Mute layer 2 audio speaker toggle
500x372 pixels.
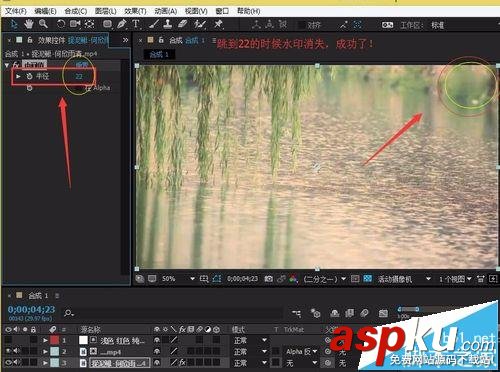pos(16,351)
